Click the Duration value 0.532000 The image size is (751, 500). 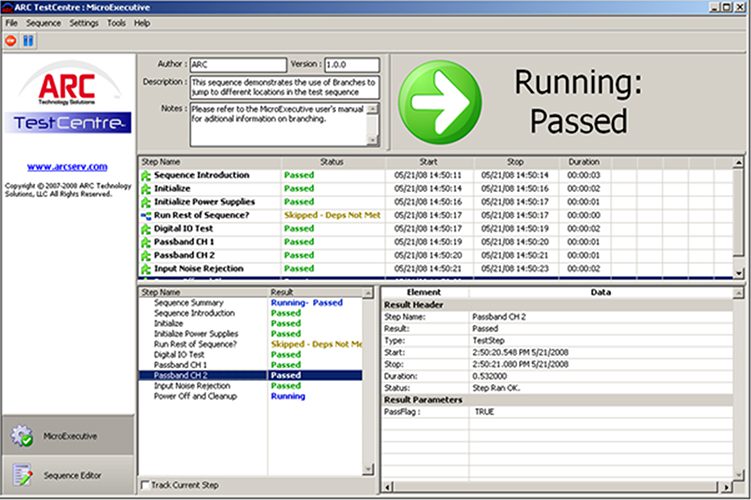489,376
